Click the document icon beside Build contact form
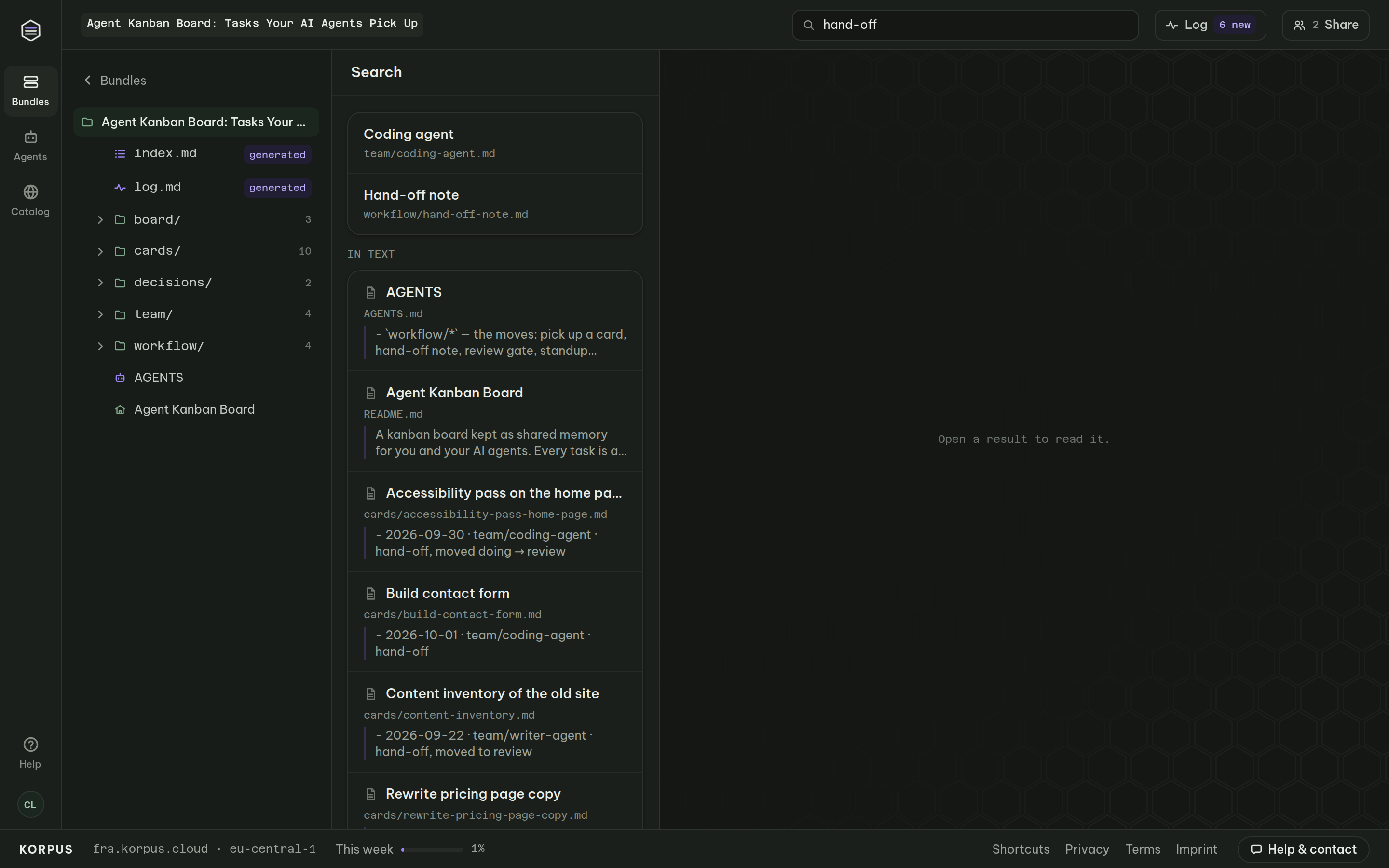 click(371, 594)
